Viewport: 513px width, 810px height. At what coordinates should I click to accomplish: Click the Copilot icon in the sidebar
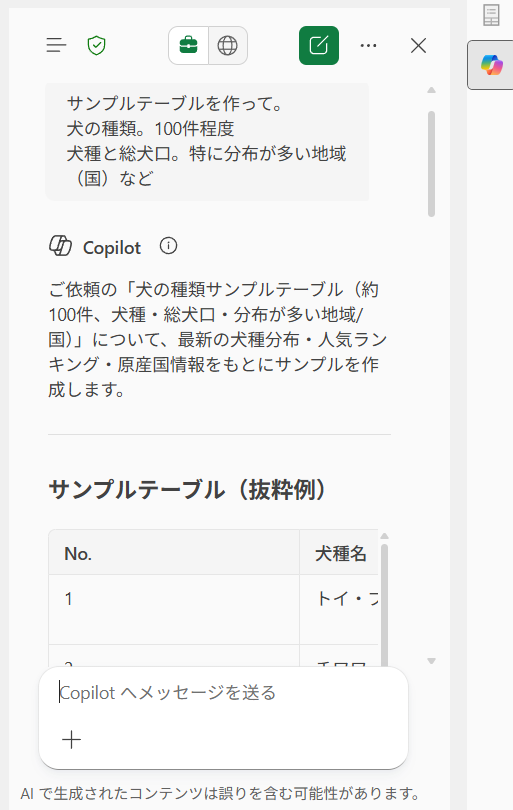pyautogui.click(x=491, y=65)
